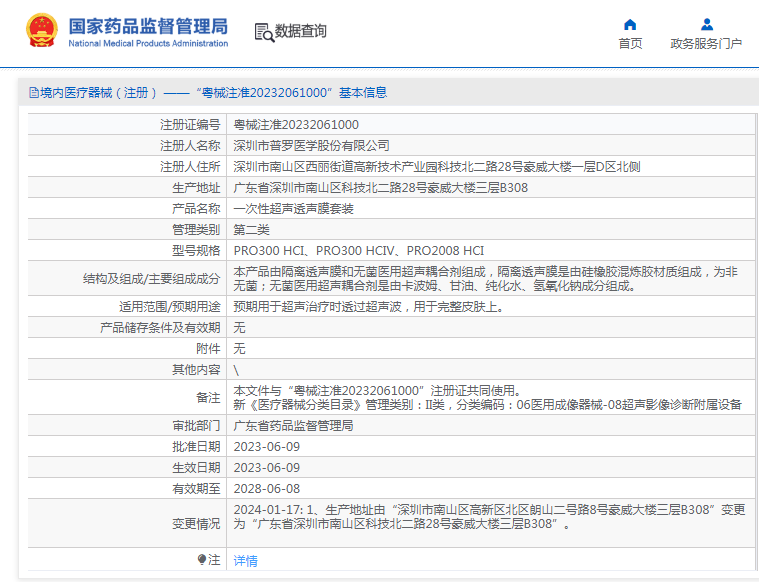Screen dimensions: 759x582
Task: Click 无 value in 产品储存条件及有效期 row
Action: pyautogui.click(x=240, y=327)
